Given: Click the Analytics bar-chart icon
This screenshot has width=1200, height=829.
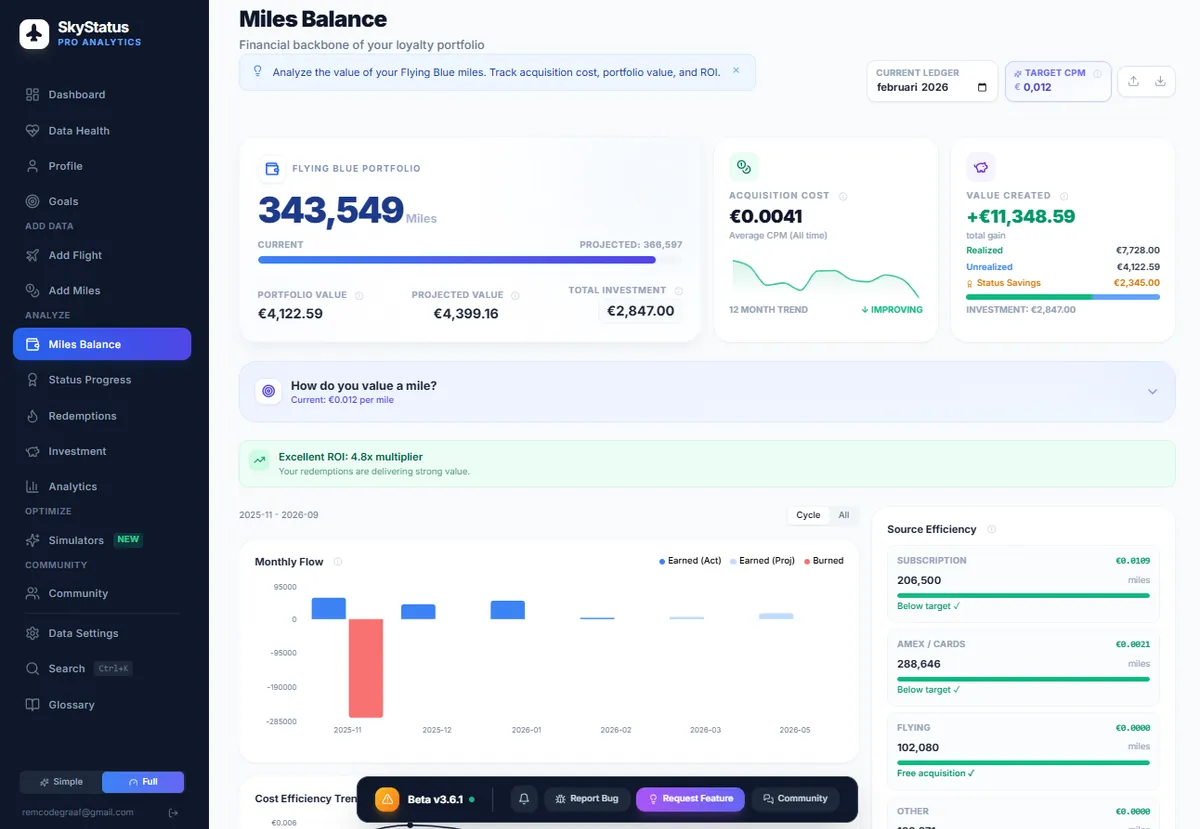Looking at the screenshot, I should click(x=31, y=486).
